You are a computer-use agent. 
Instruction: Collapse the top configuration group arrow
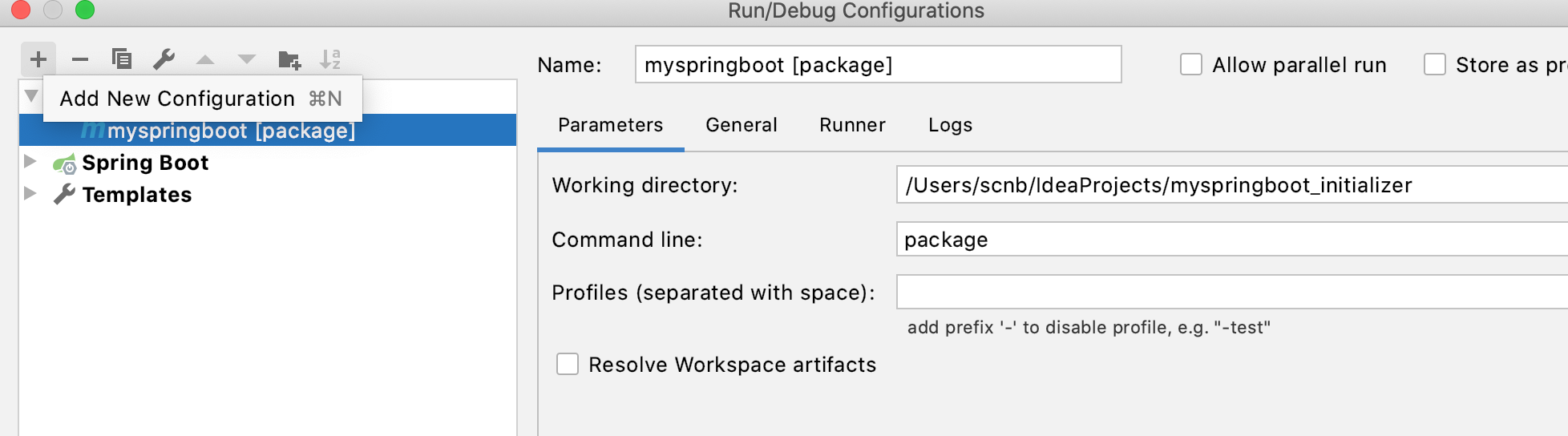[x=31, y=96]
